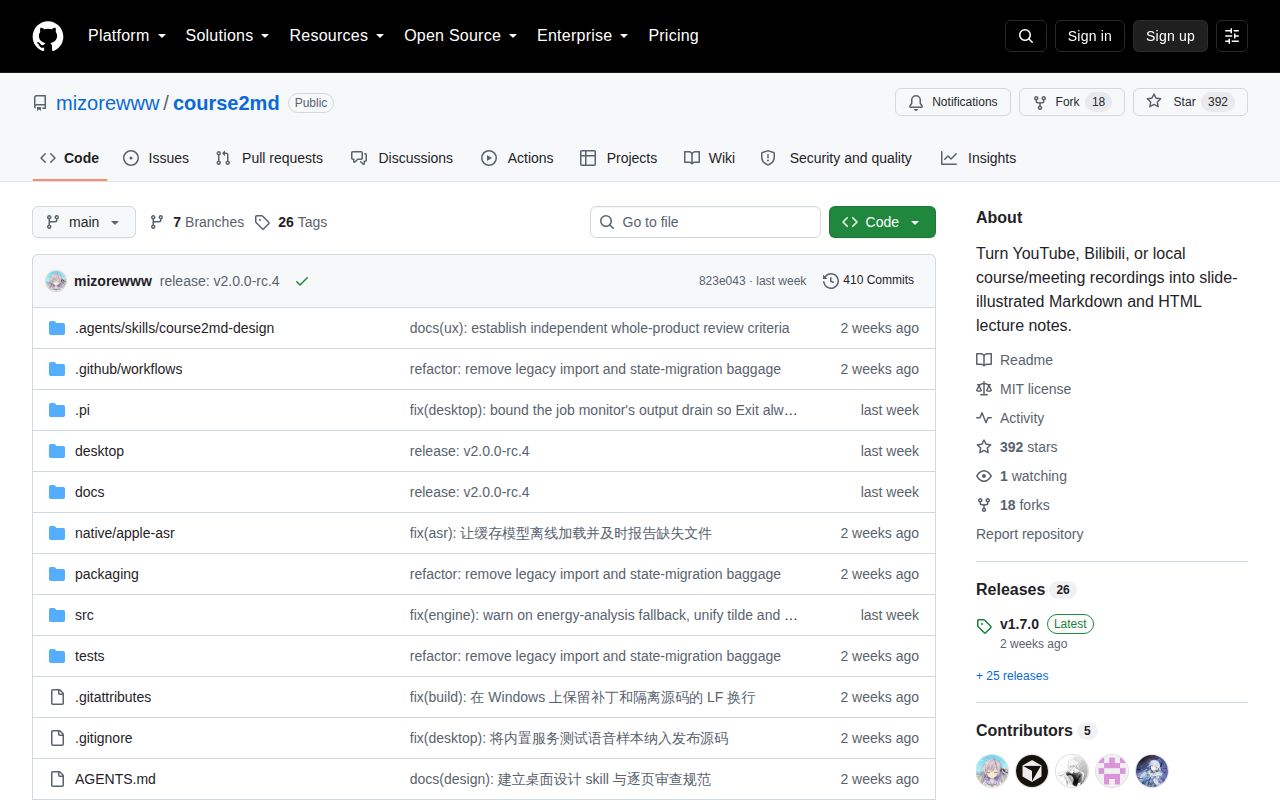Open the .github/workflows folder
The height and width of the screenshot is (800, 1280).
click(x=129, y=369)
